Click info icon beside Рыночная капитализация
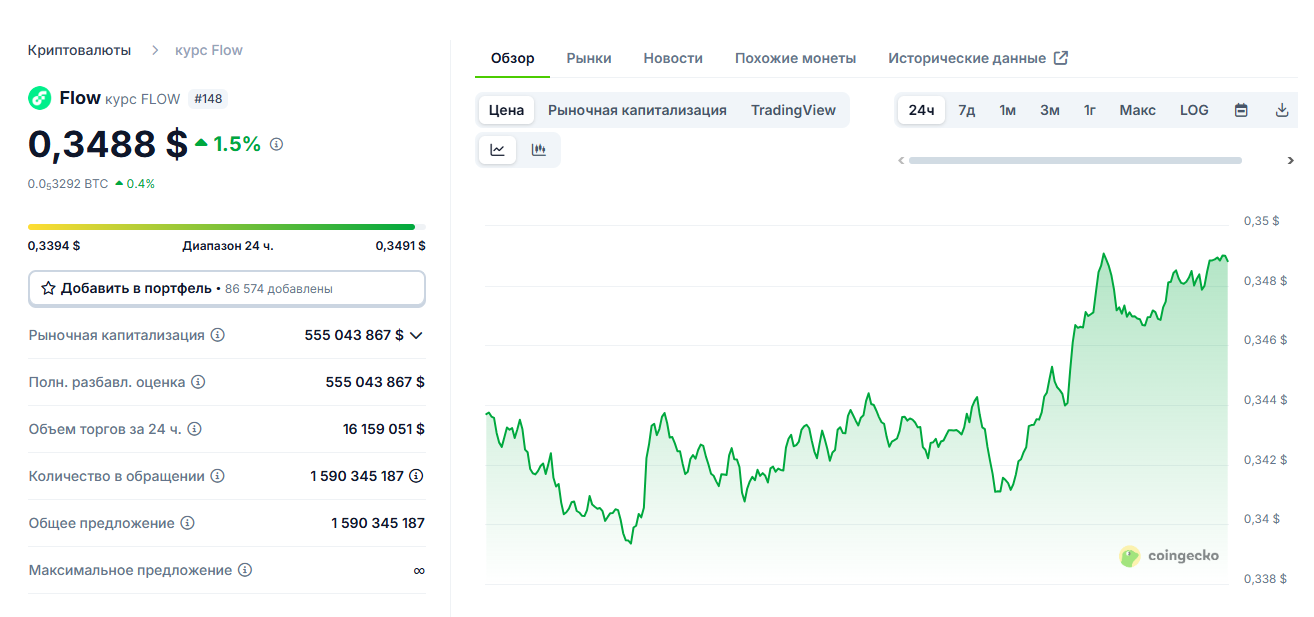Image resolution: width=1314 pixels, height=617 pixels. click(218, 335)
